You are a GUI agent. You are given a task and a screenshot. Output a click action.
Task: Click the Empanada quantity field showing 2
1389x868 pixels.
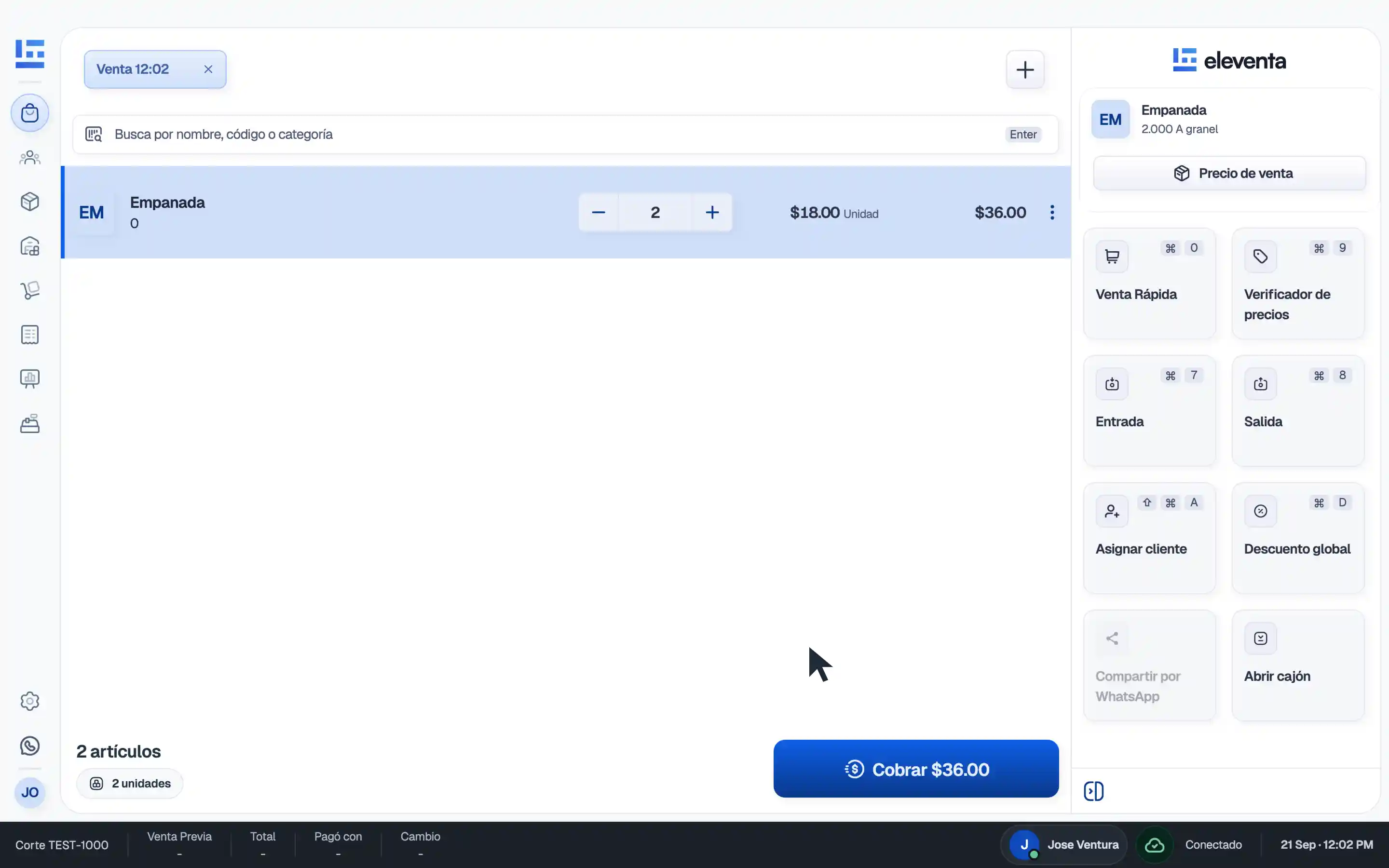coord(655,212)
